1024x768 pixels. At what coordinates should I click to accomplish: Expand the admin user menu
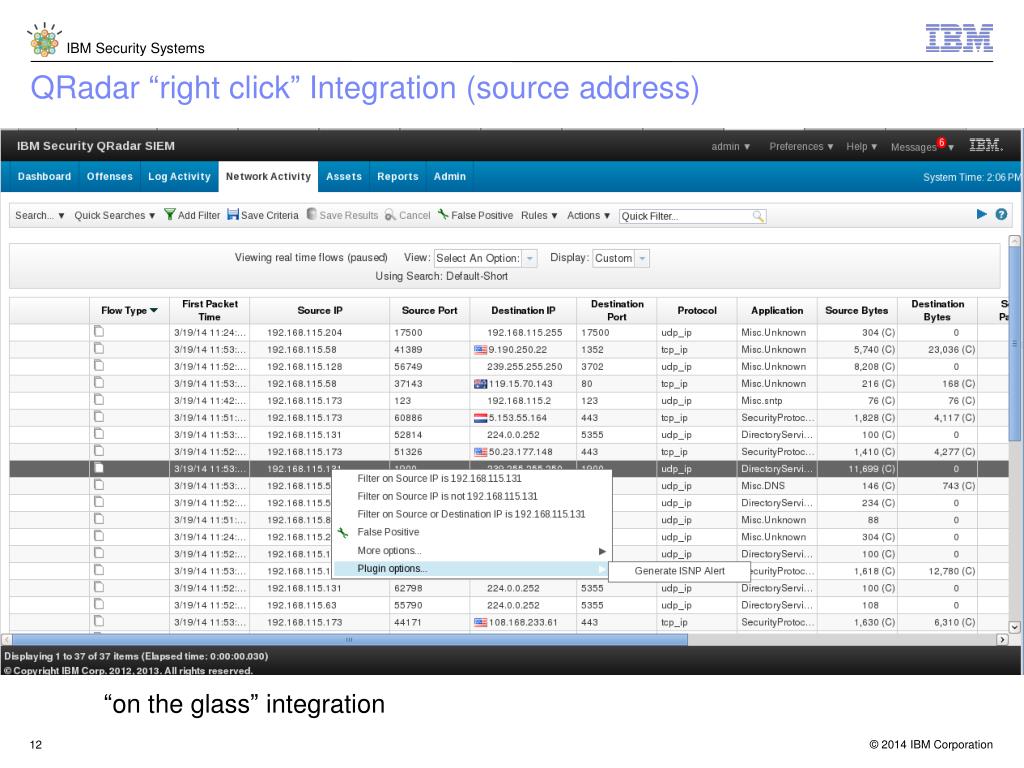point(731,147)
